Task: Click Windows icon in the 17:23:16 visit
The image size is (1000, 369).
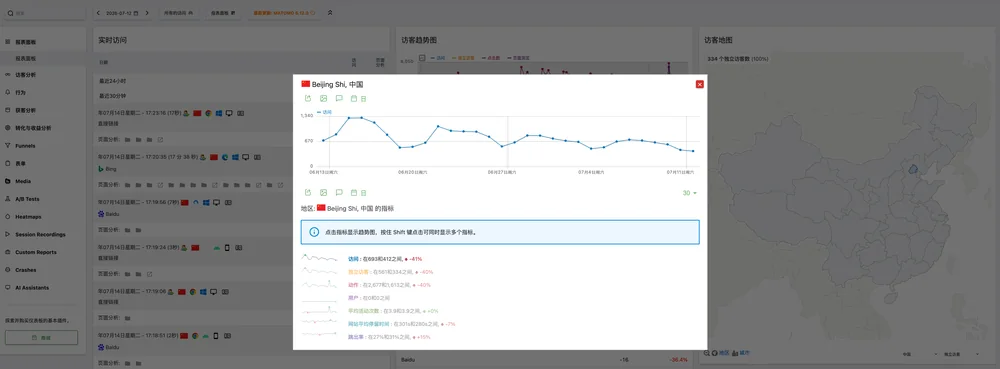Action: pyautogui.click(x=219, y=113)
